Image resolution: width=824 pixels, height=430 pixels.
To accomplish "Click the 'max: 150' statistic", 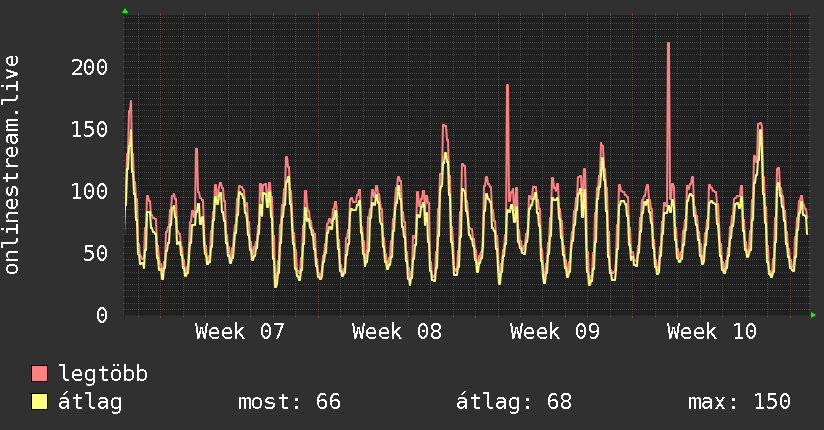I will pyautogui.click(x=739, y=402).
